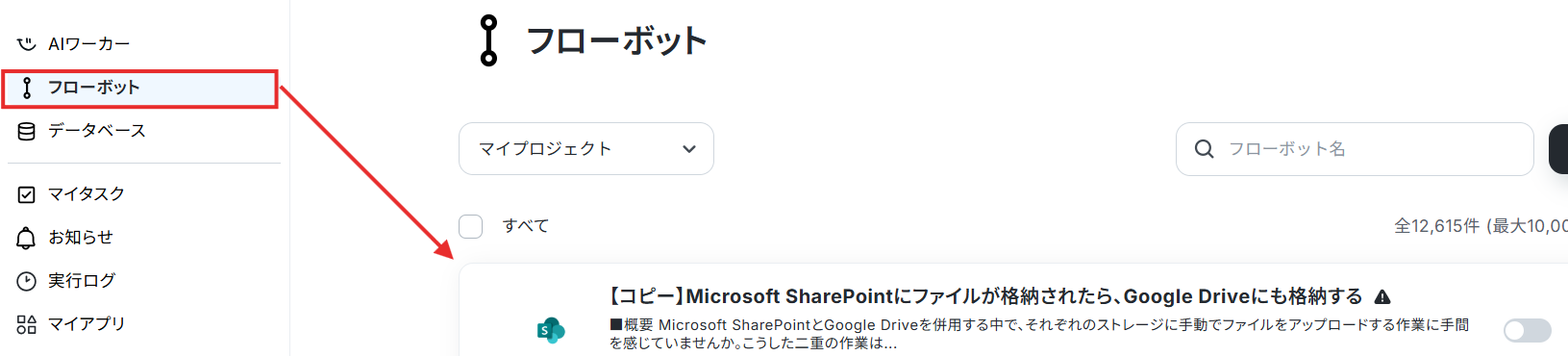1568x356 pixels.
Task: Click the large flowbot icon in page header
Action: tap(489, 40)
